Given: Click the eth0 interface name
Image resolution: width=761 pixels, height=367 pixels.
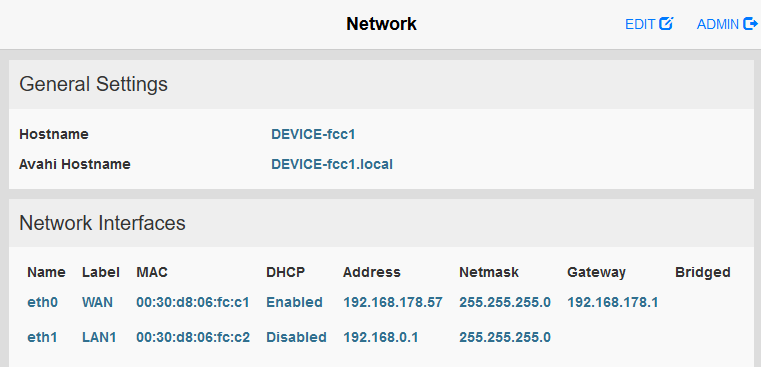Looking at the screenshot, I should [43, 302].
